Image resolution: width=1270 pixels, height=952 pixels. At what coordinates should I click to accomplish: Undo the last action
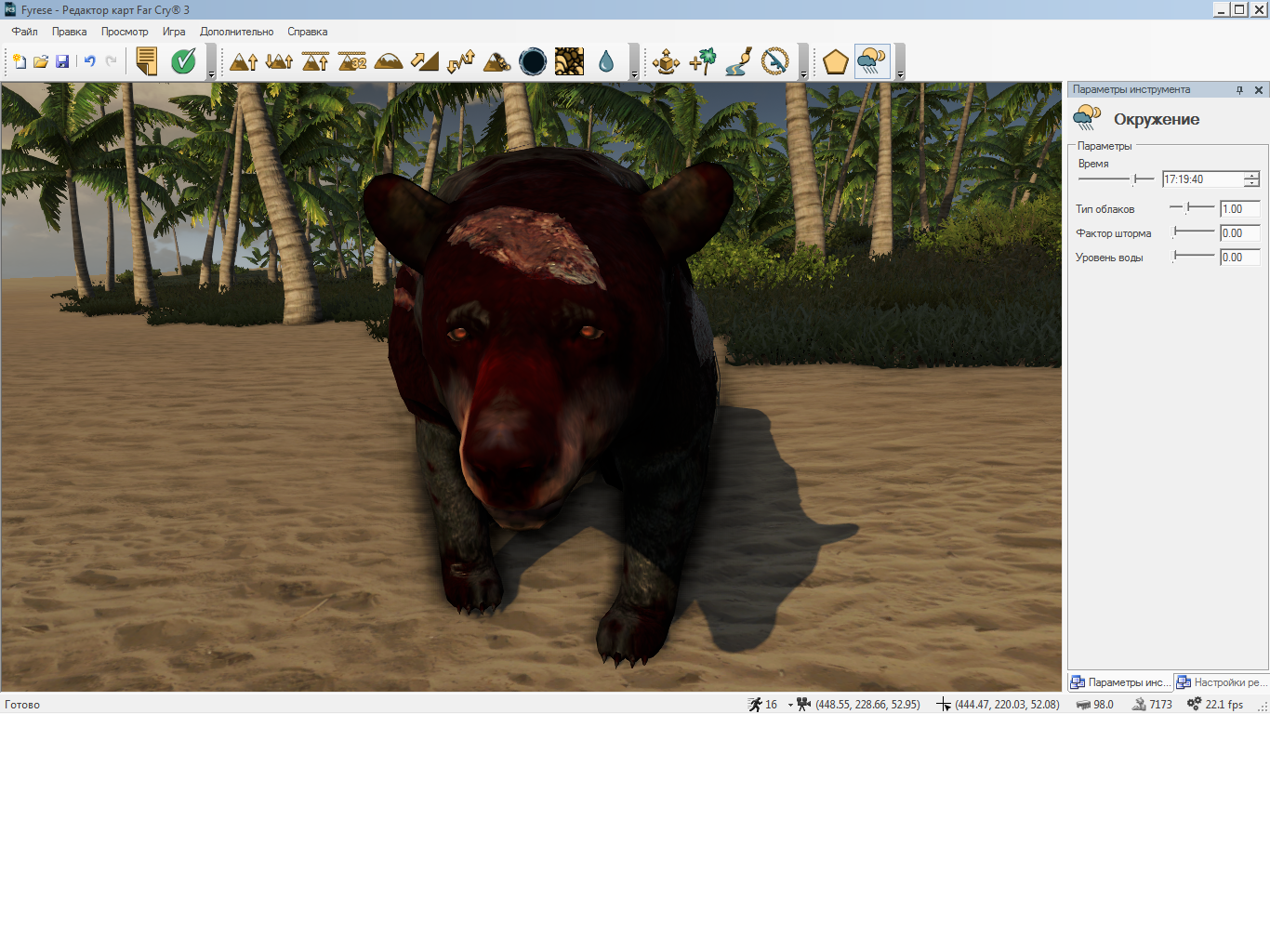[x=90, y=61]
